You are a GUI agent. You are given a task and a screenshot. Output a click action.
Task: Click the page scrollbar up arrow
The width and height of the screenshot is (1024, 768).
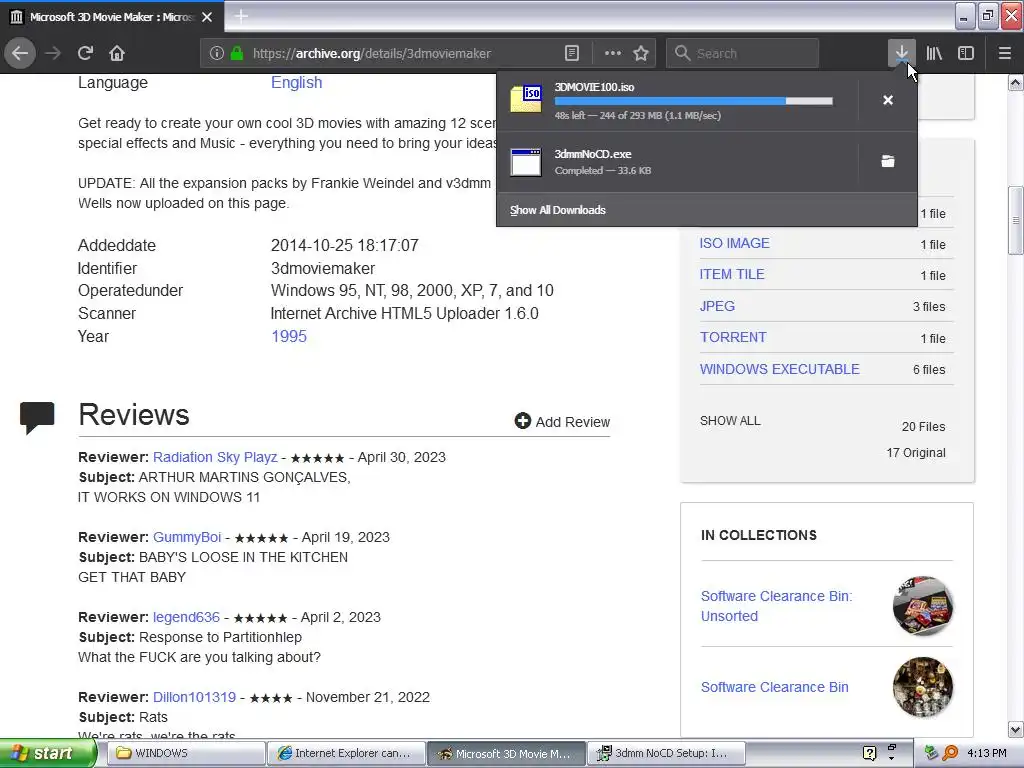click(x=1015, y=82)
